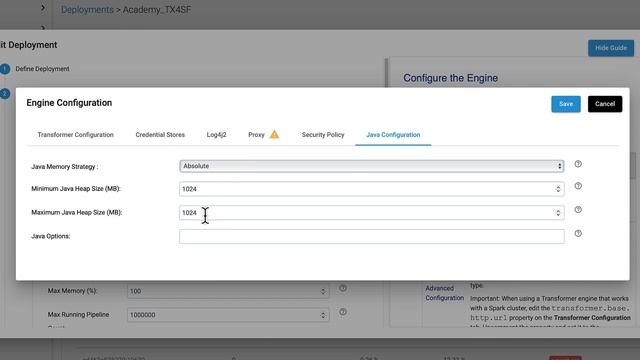Click the Max Running Pipeline field
This screenshot has height=360, width=640.
[x=228, y=315]
